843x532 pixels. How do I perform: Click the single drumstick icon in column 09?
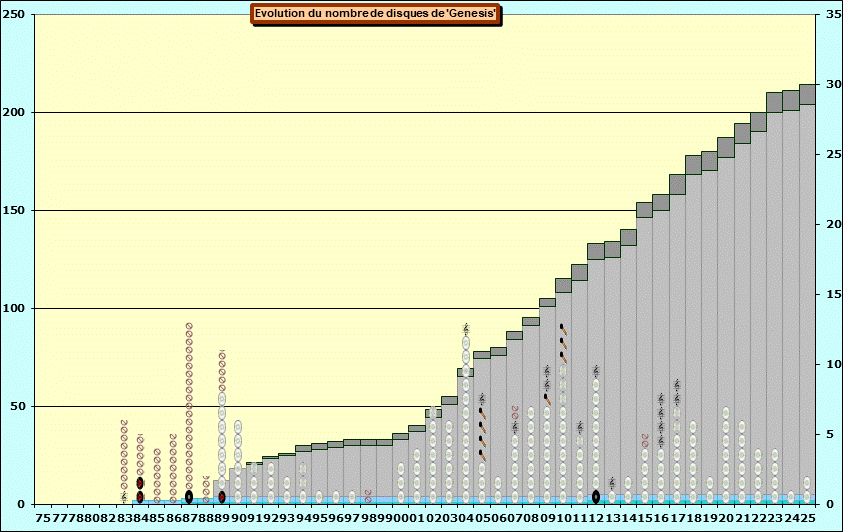click(x=547, y=399)
